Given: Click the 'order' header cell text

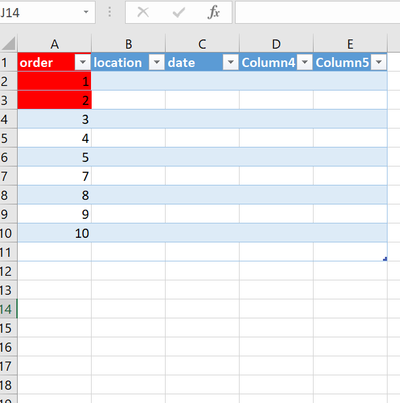Looking at the screenshot, I should (36, 62).
